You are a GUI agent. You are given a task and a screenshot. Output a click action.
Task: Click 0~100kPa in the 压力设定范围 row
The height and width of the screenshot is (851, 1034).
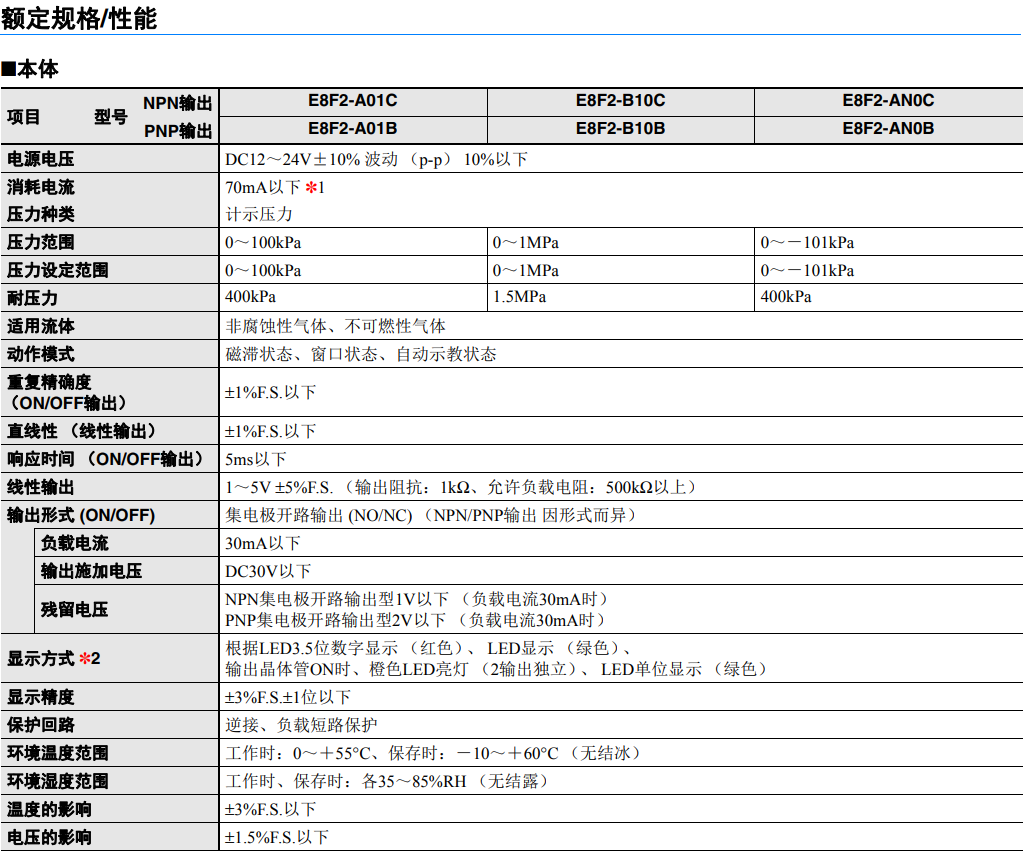pos(263,270)
